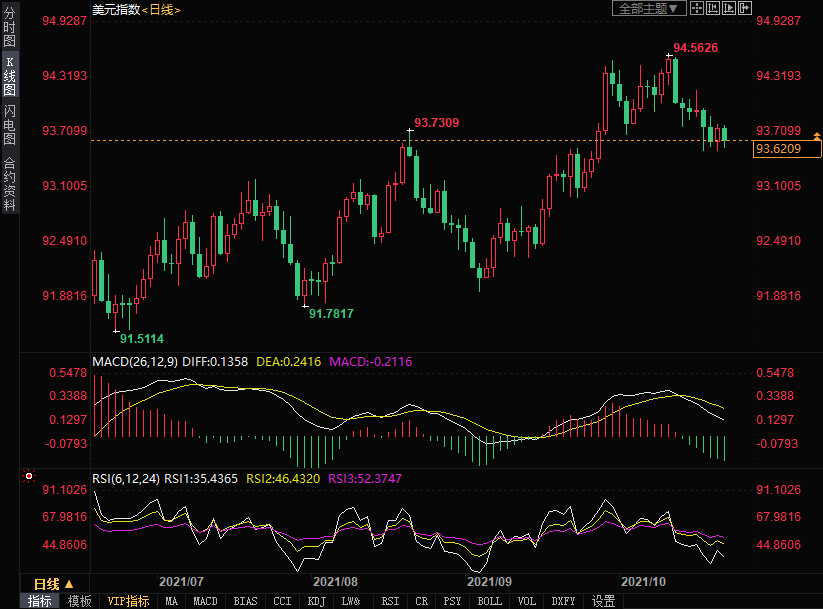
Task: Click the jump-to-start chart icon
Action: click(713, 9)
